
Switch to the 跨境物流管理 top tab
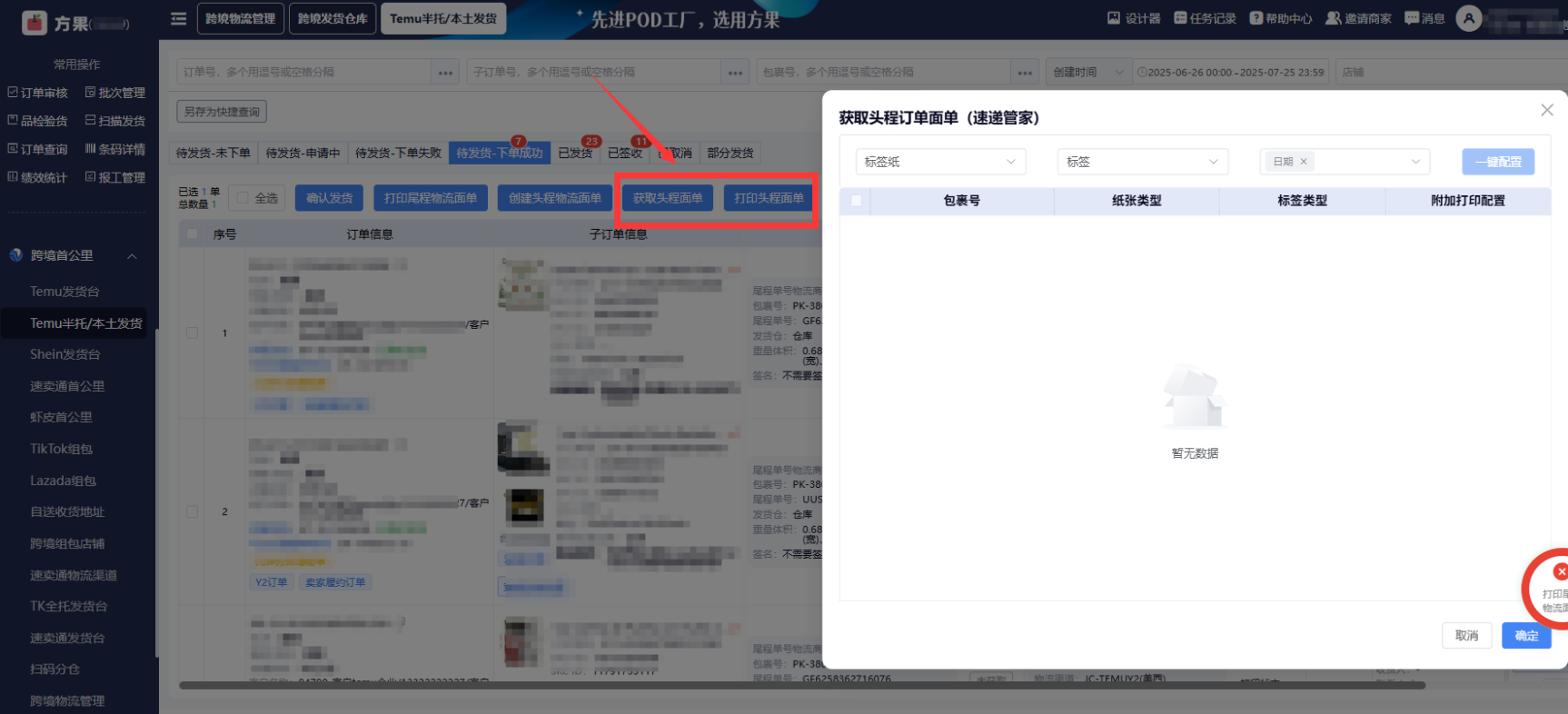click(x=240, y=19)
